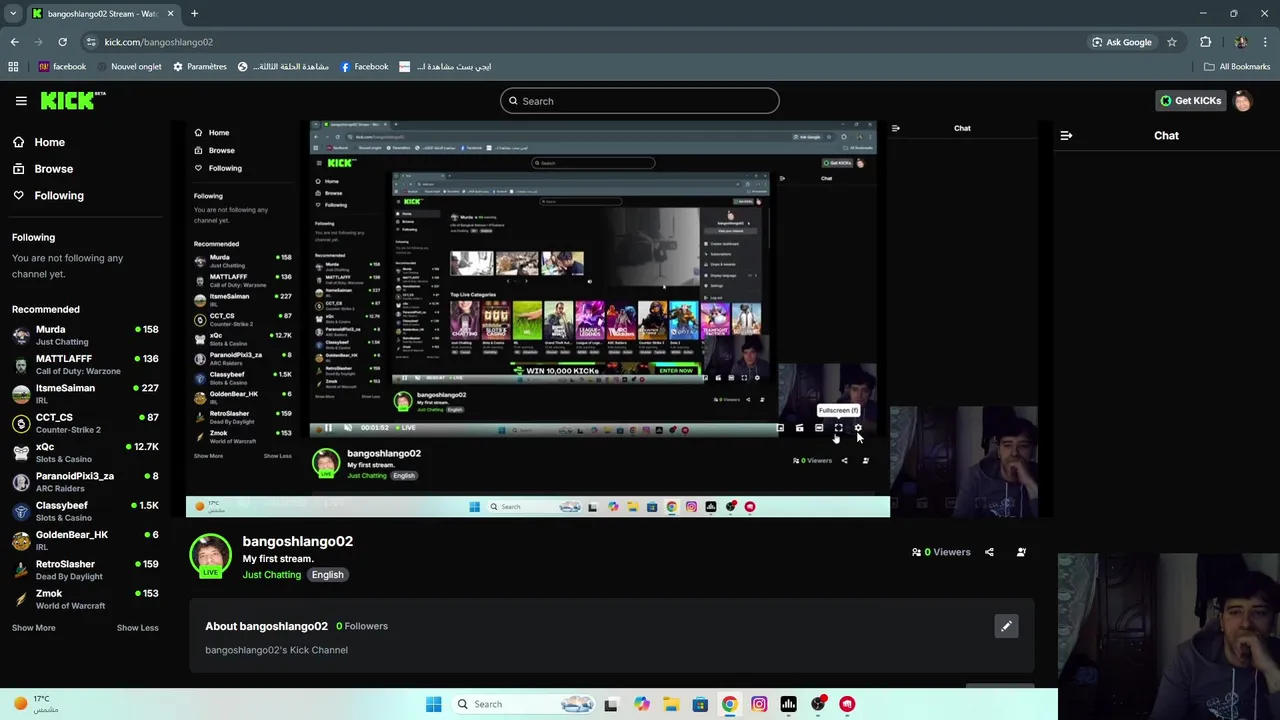Click the streamer's live avatar below the video
Screen dimensions: 1280x720
210,555
